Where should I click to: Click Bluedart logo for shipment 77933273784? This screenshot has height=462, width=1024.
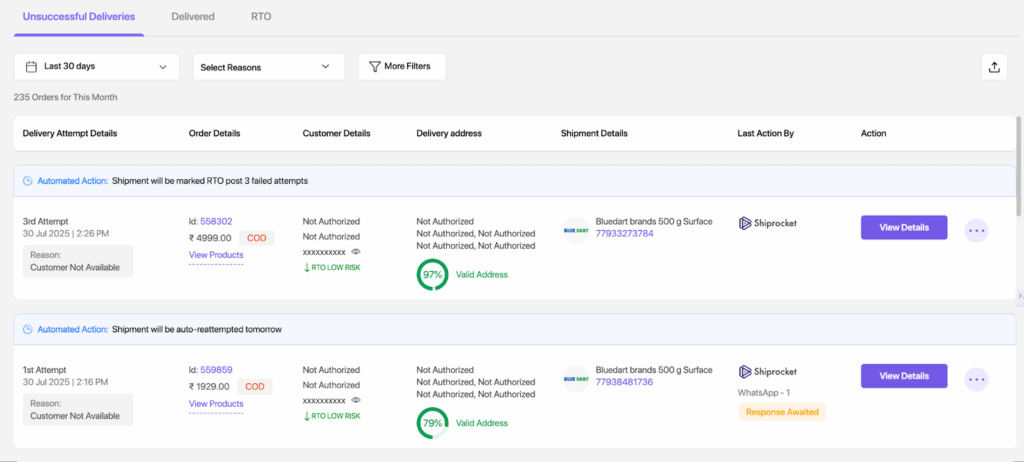click(575, 230)
